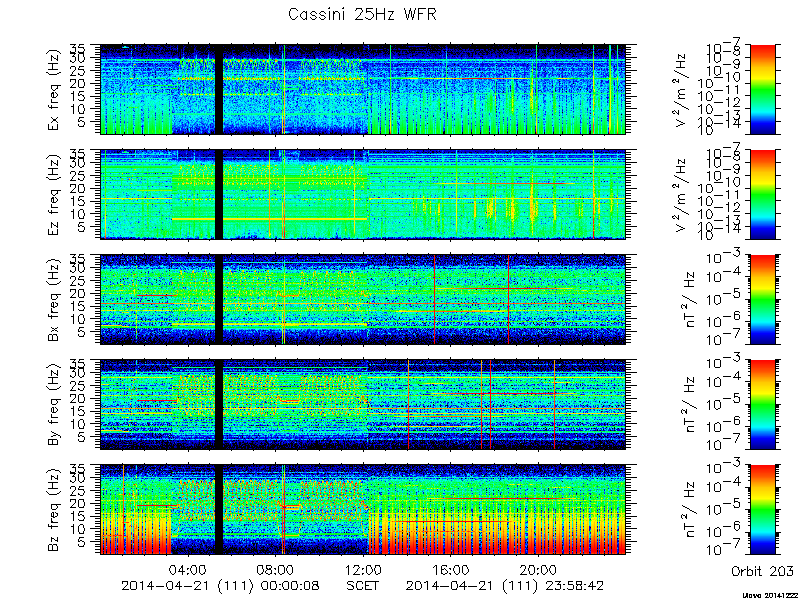The height and width of the screenshot is (600, 800).
Task: Click the Bz panel color scale bar
Action: coord(762,510)
